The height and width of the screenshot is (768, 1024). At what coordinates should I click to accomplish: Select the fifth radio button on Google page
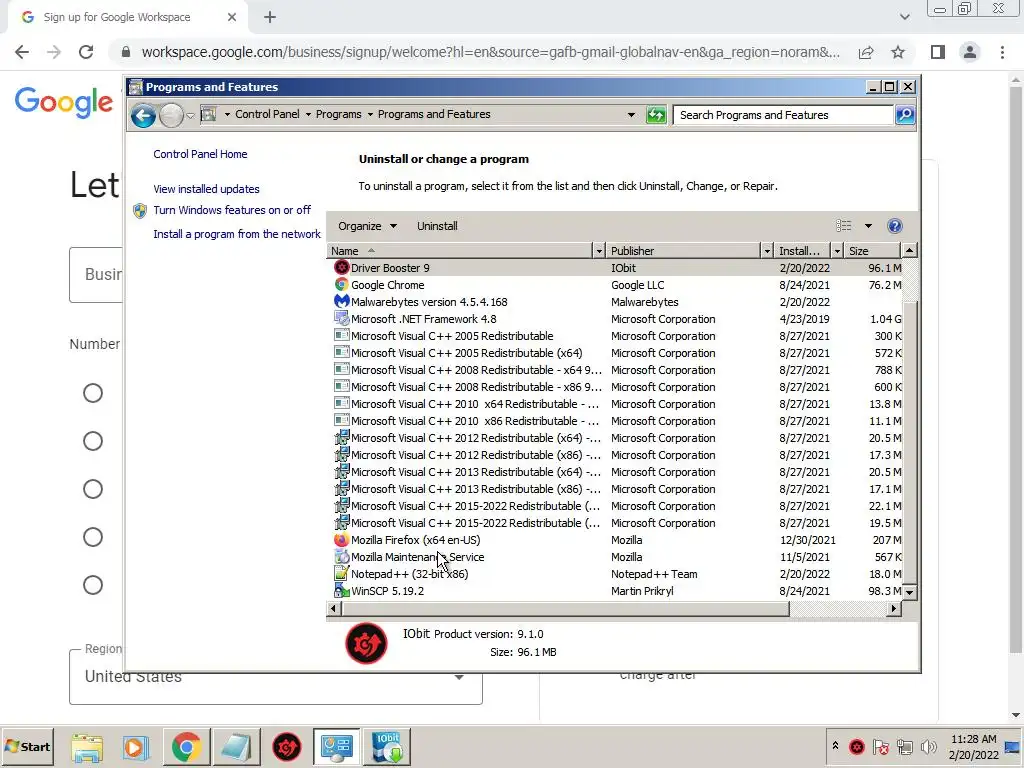pyautogui.click(x=93, y=585)
